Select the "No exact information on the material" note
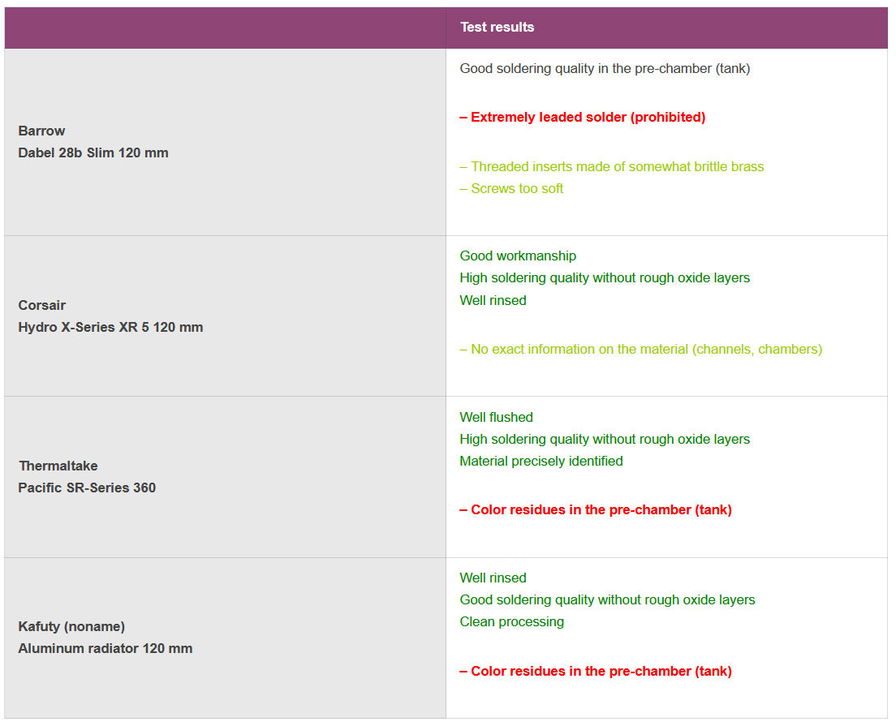 (x=641, y=349)
